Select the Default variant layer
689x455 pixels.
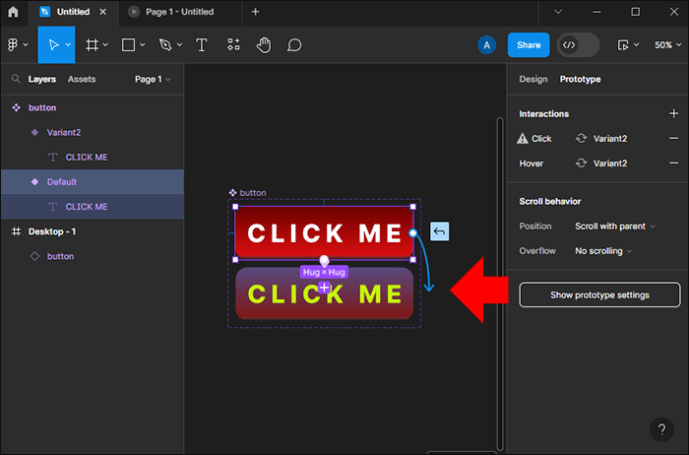tap(92, 182)
